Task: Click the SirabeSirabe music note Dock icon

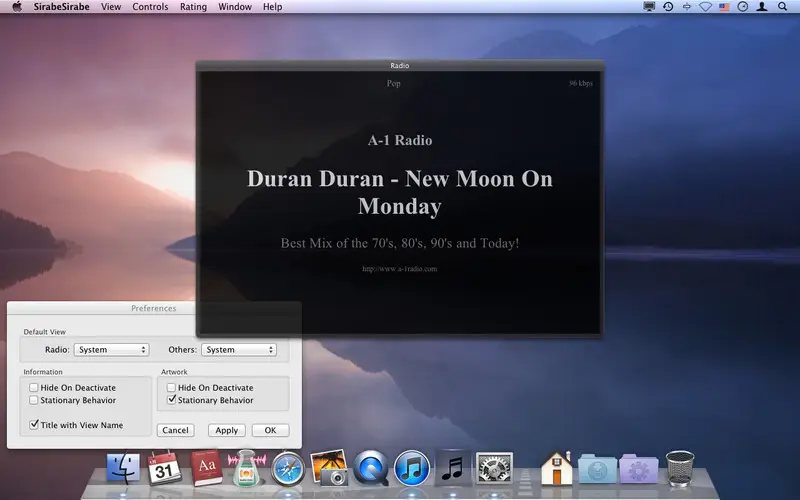Action: tap(452, 468)
